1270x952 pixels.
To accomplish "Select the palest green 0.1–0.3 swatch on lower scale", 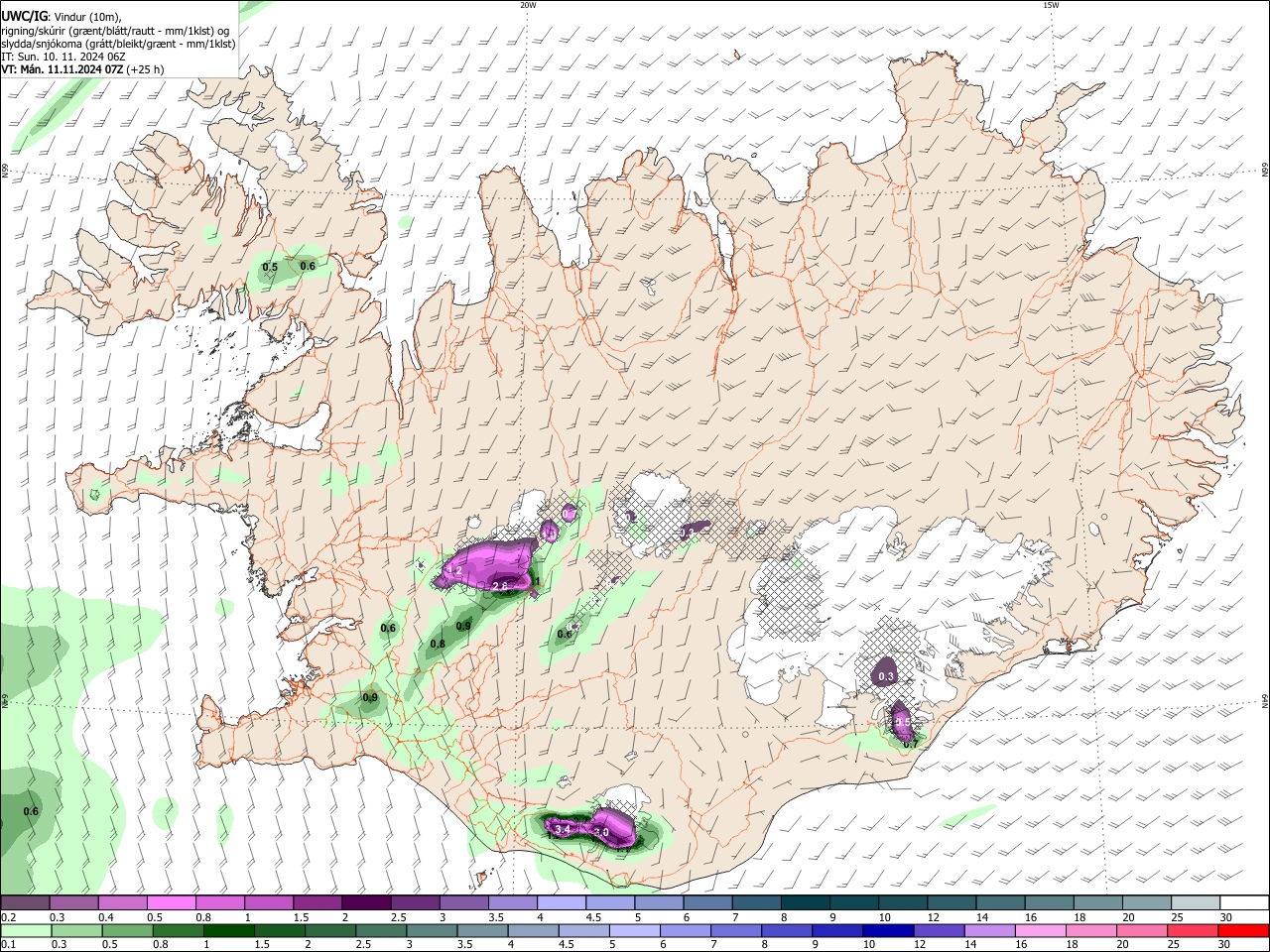I will coord(28,930).
